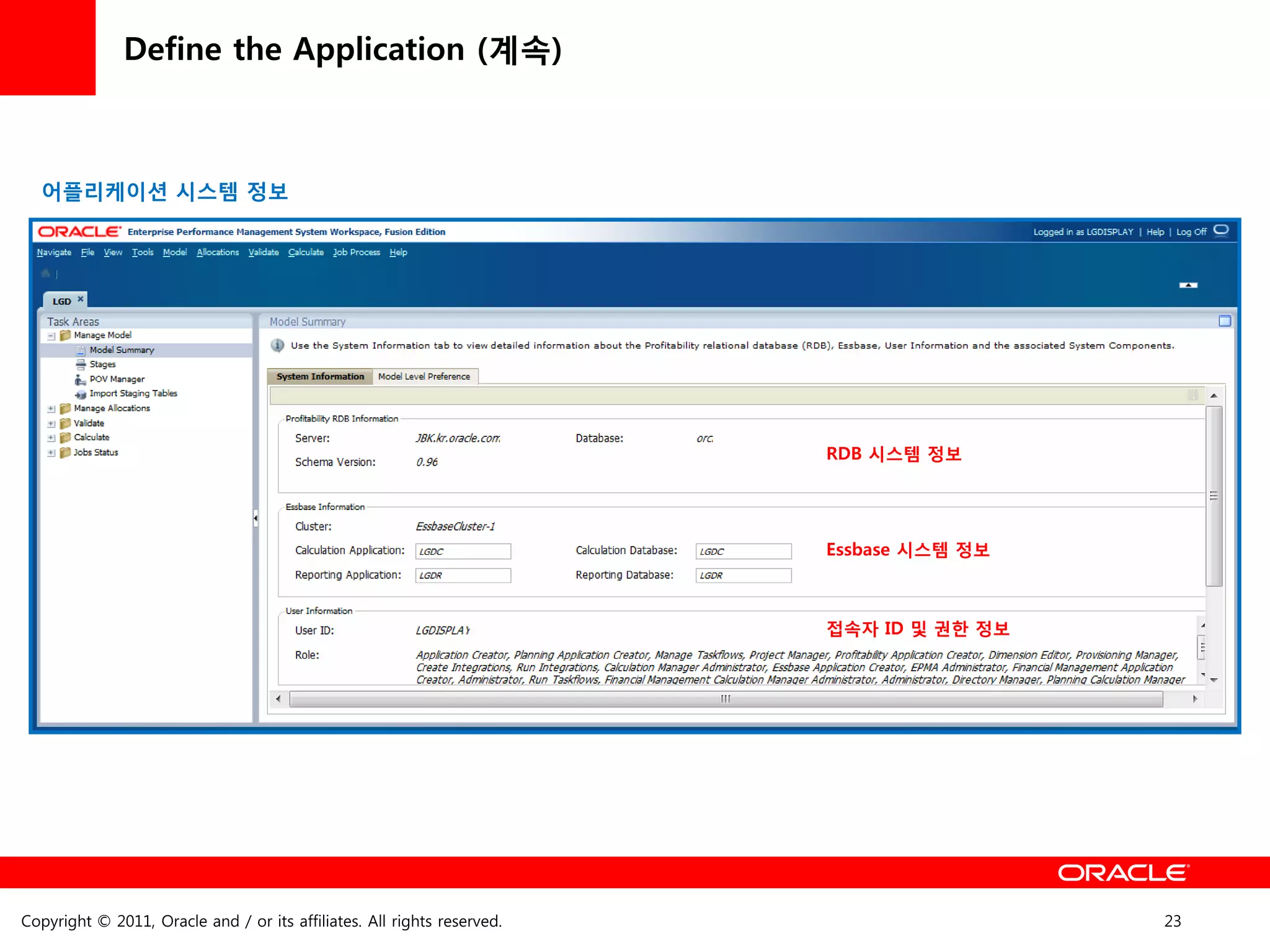
Task: Click the Reporting Database field
Action: (x=744, y=575)
